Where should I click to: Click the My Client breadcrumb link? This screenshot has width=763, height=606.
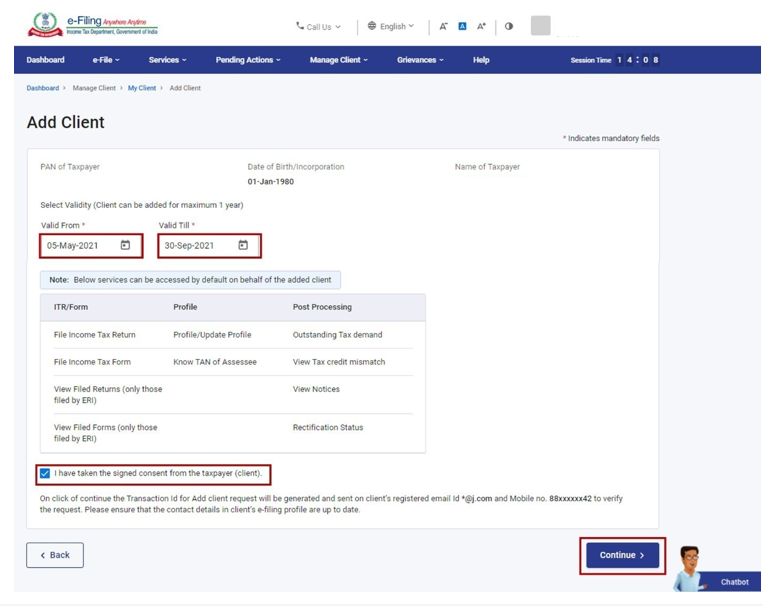[142, 88]
